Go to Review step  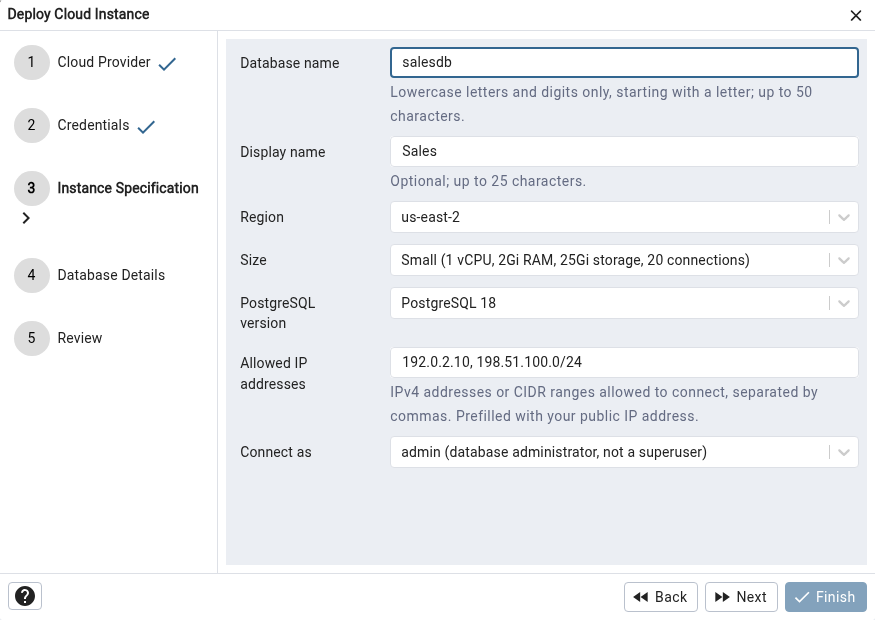point(80,338)
